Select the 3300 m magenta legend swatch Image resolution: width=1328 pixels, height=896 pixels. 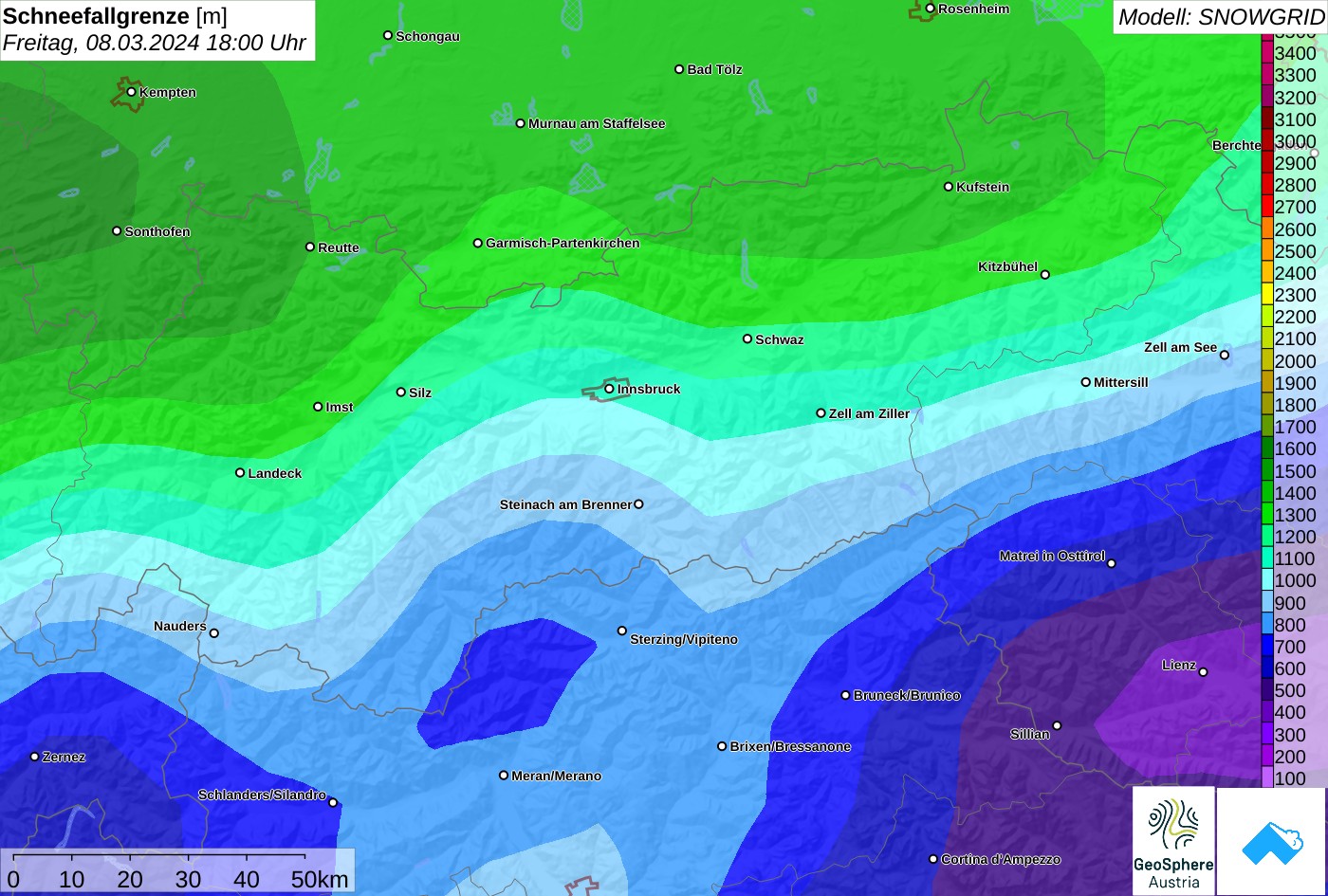[x=1267, y=75]
